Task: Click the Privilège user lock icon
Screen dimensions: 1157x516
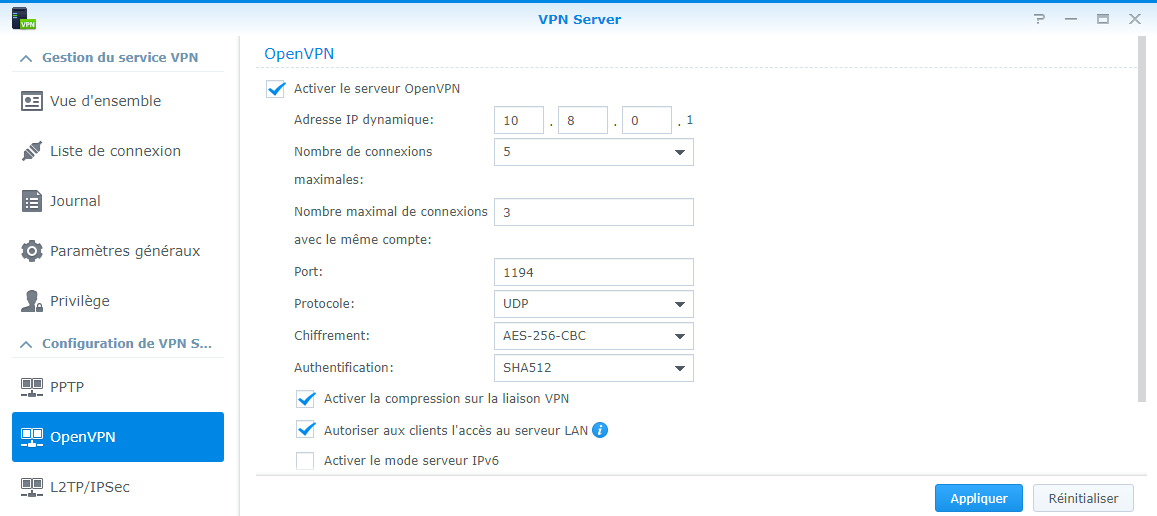Action: point(32,301)
